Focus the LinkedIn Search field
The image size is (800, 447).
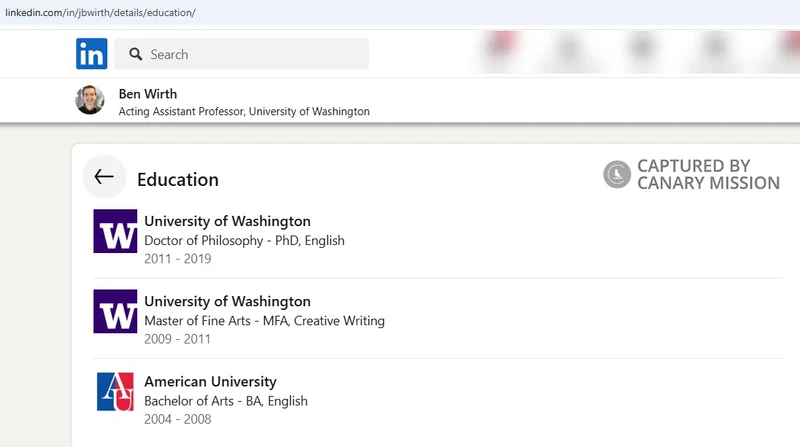(241, 54)
